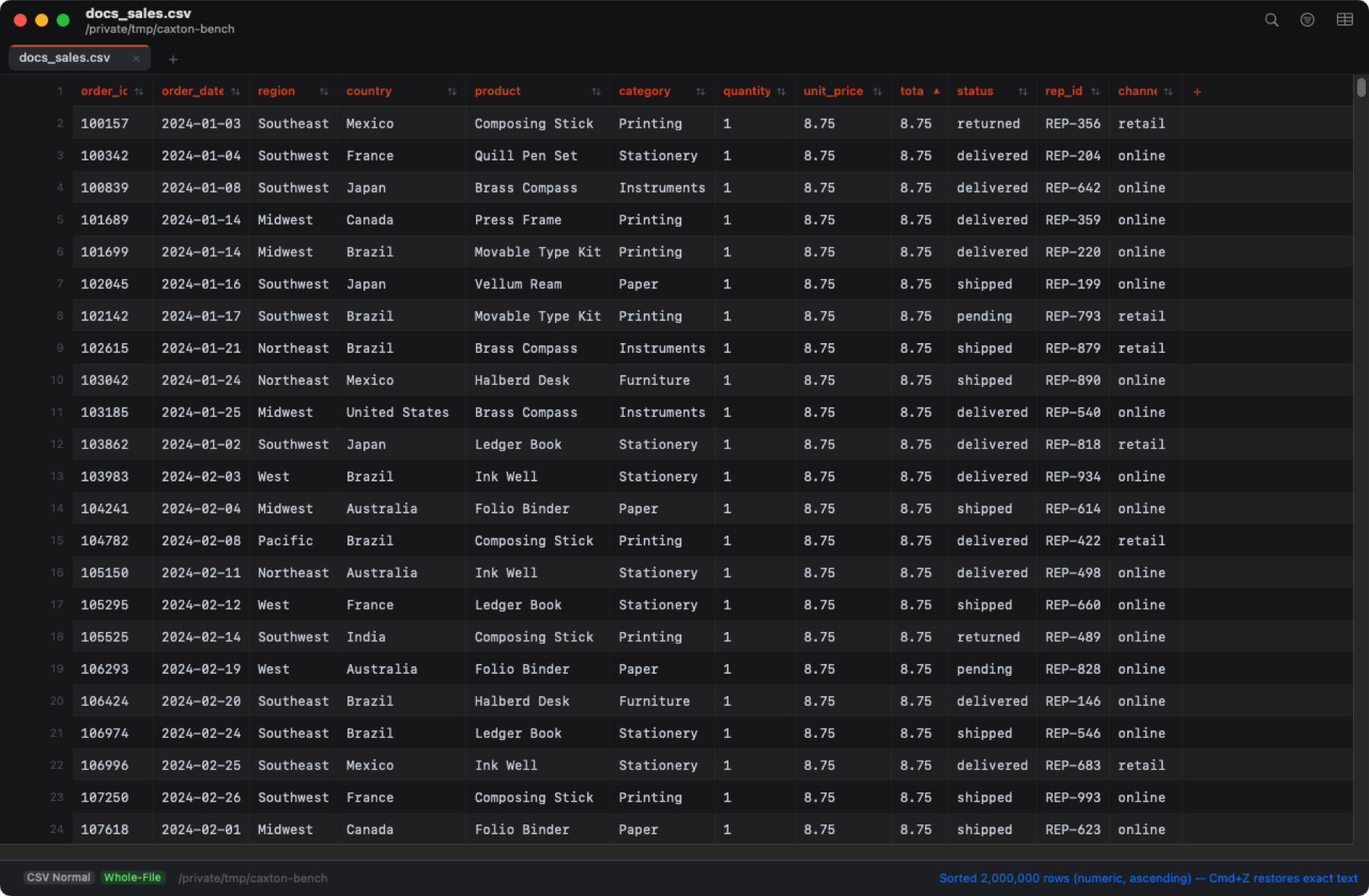The height and width of the screenshot is (896, 1369).
Task: Toggle the table view icon
Action: [1345, 20]
